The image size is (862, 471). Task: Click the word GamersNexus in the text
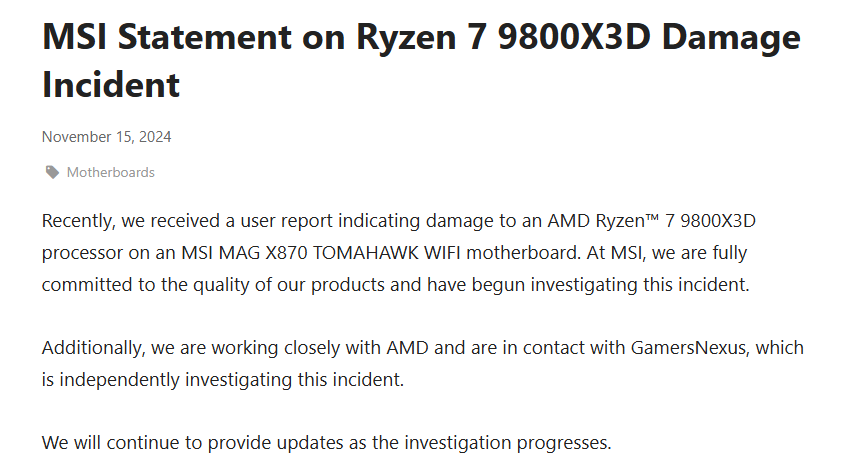point(690,347)
